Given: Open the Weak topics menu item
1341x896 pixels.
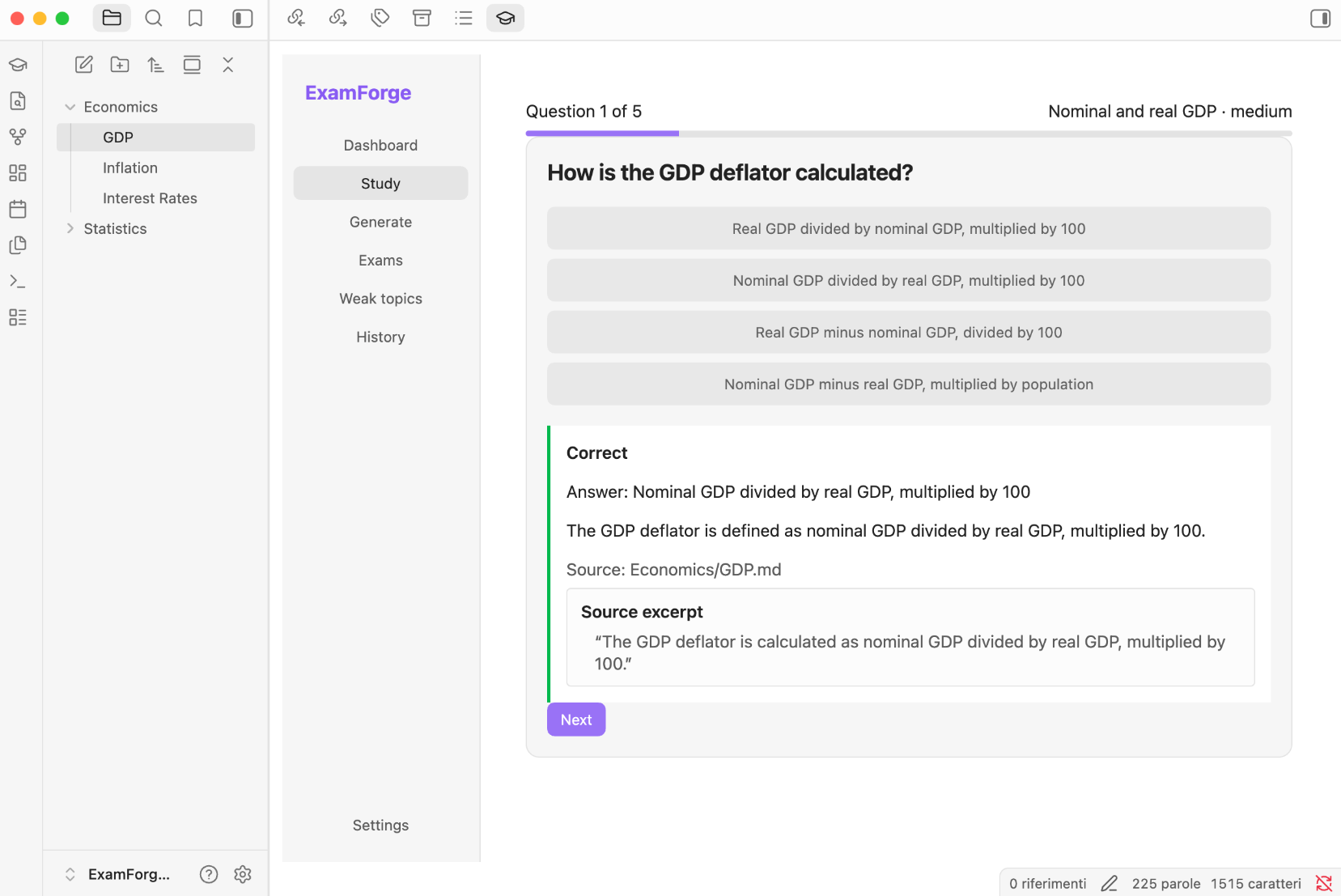Looking at the screenshot, I should (x=380, y=299).
